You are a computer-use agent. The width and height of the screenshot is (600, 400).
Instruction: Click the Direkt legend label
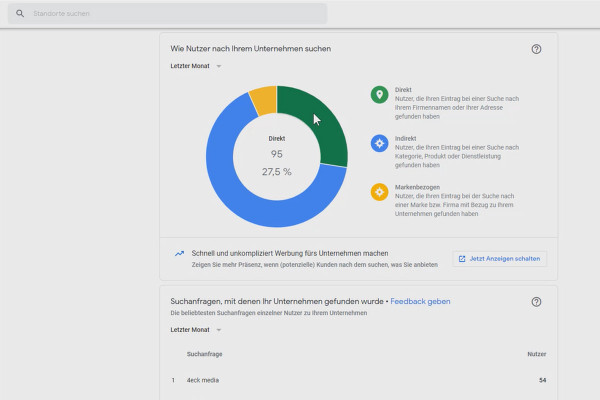(403, 90)
